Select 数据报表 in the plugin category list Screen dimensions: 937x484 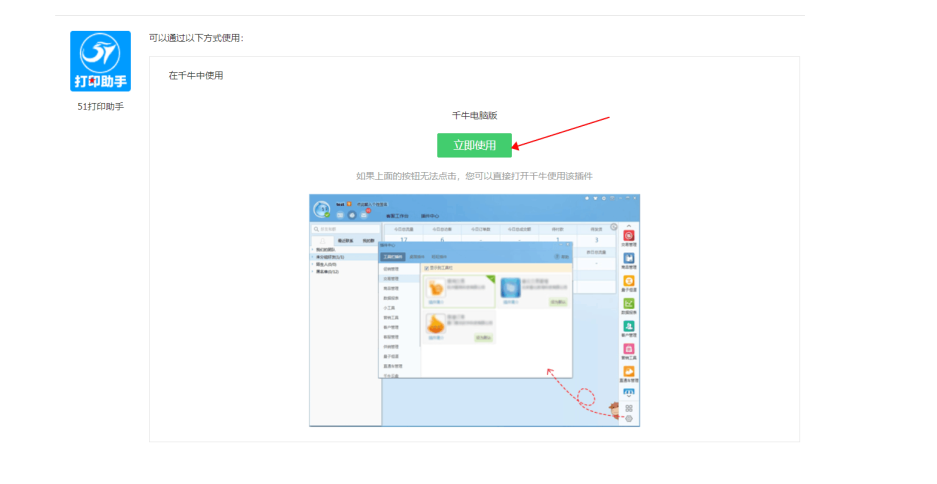click(x=393, y=298)
